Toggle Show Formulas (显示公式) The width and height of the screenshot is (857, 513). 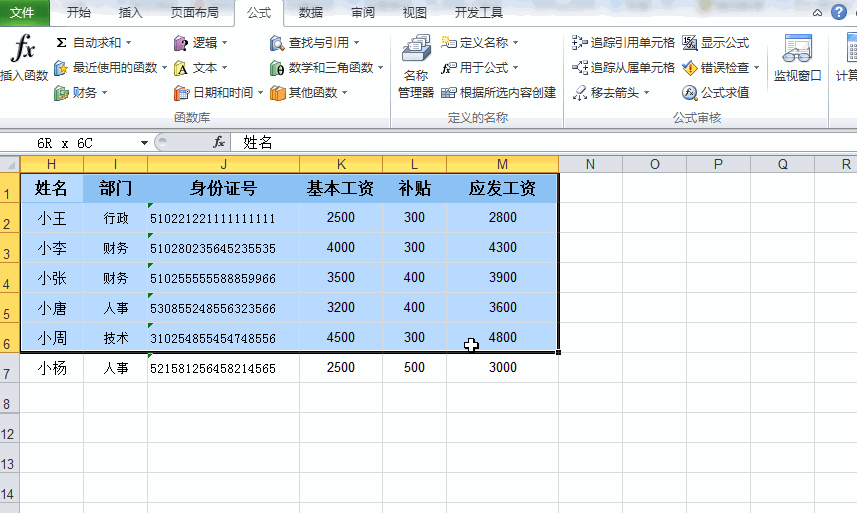pos(716,43)
